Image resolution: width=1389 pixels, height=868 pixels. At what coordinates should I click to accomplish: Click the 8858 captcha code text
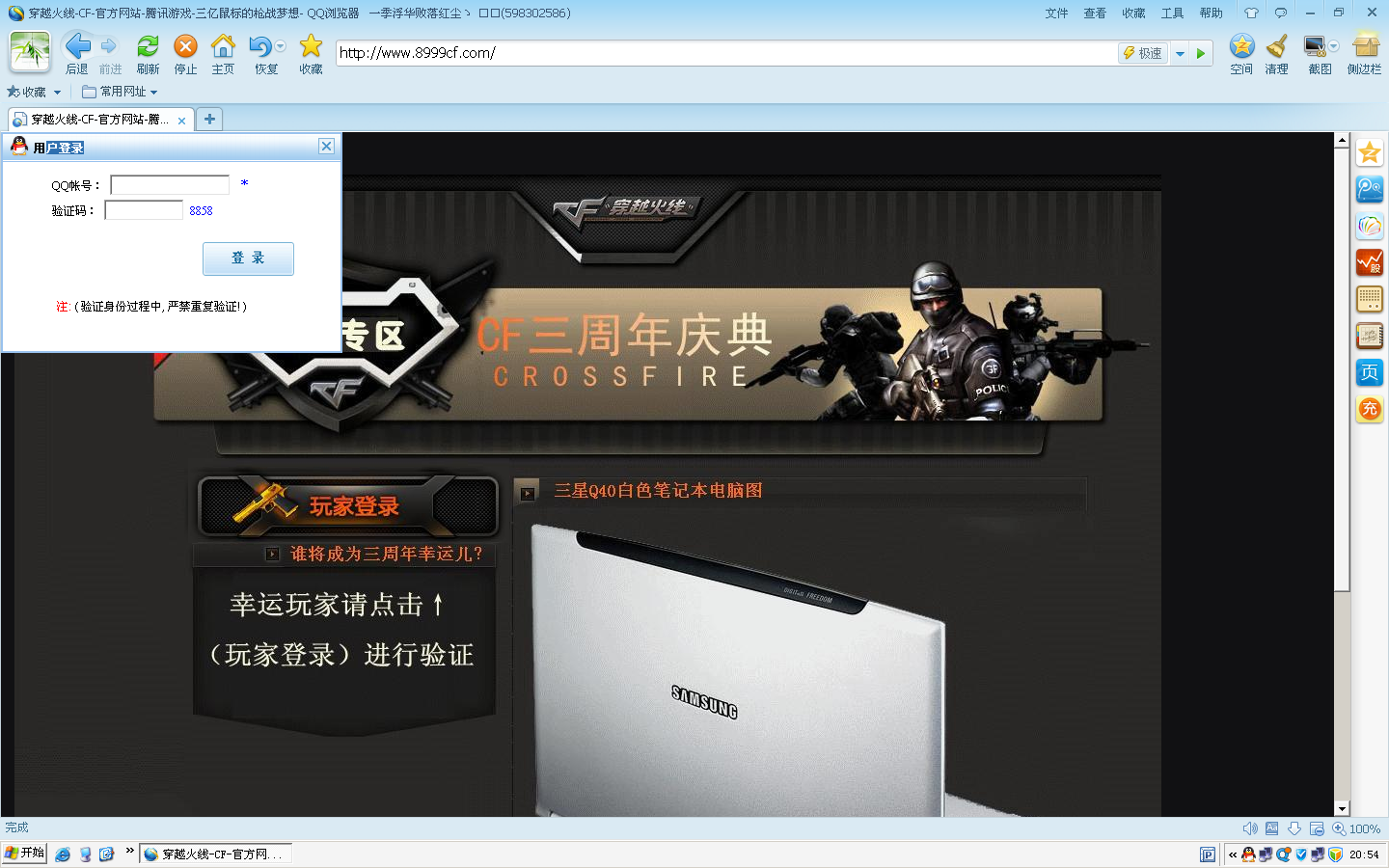pyautogui.click(x=201, y=210)
